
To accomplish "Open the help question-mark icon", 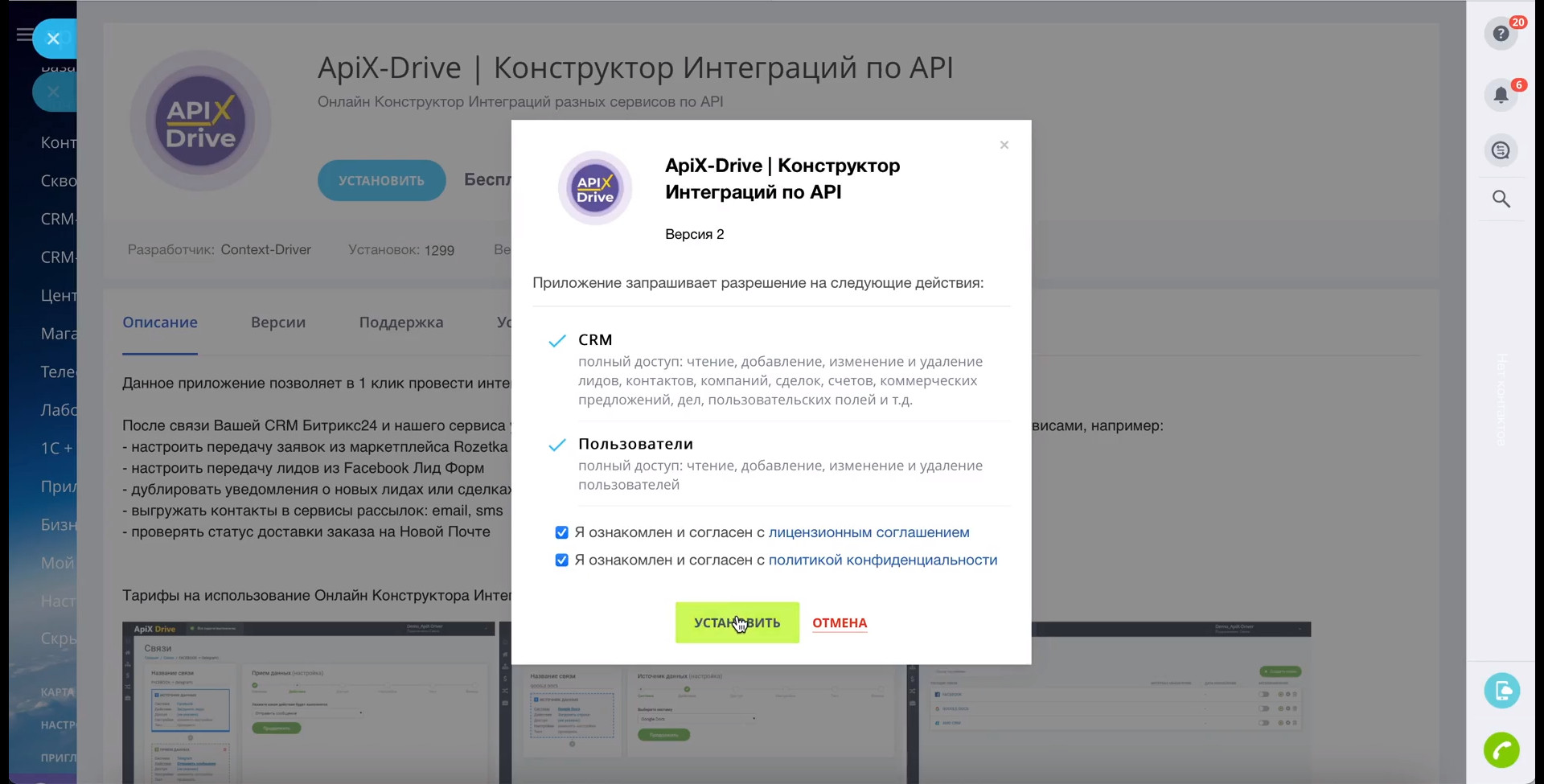I will point(1501,34).
